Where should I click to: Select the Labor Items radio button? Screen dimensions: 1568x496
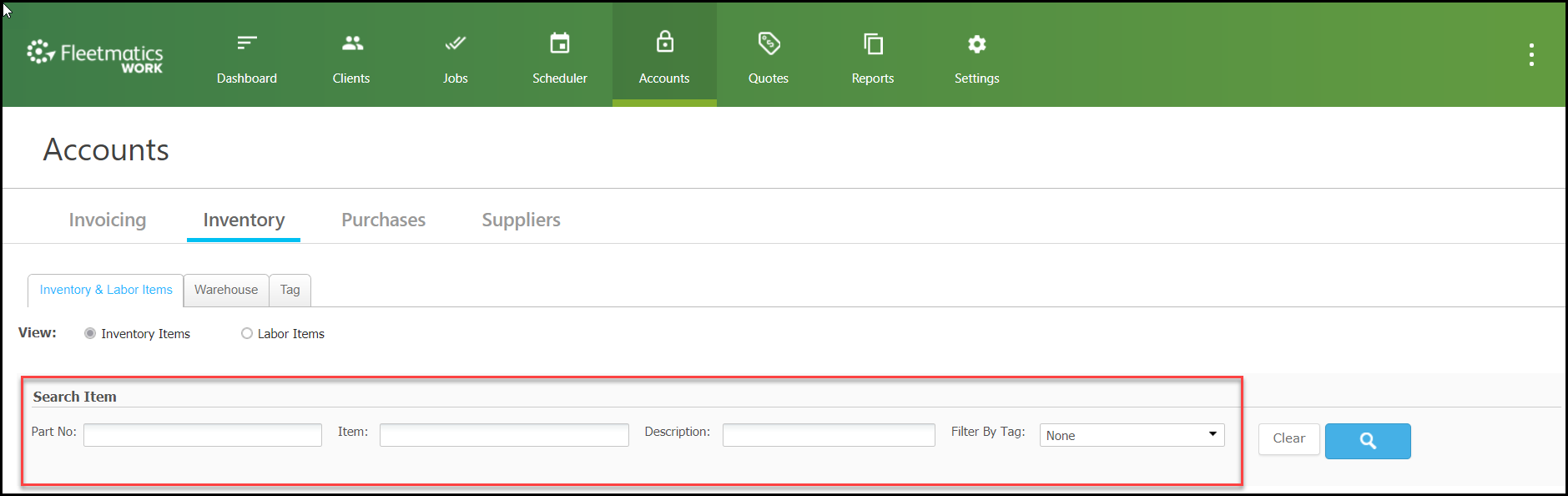click(x=247, y=333)
